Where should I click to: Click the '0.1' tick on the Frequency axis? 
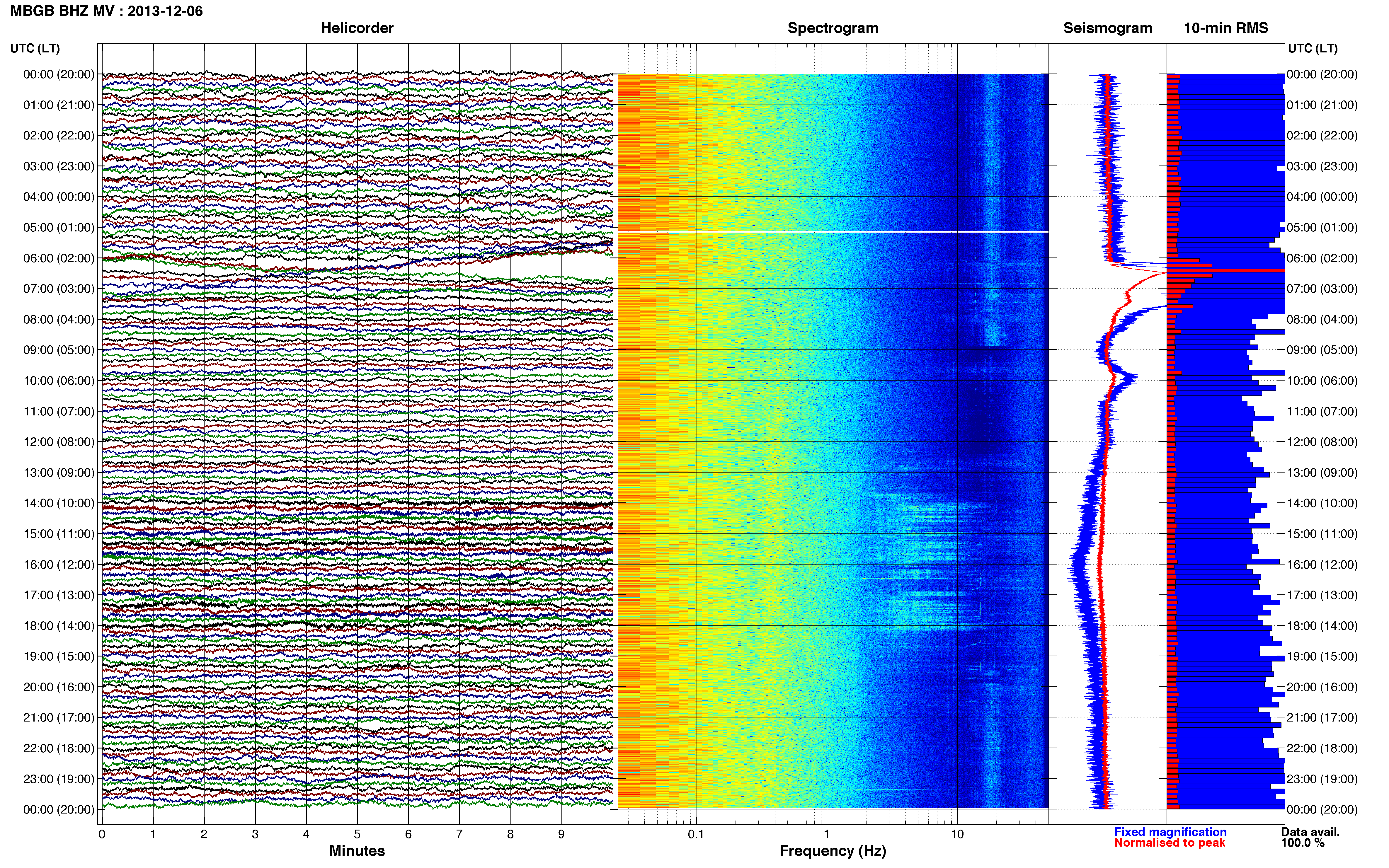(x=696, y=835)
